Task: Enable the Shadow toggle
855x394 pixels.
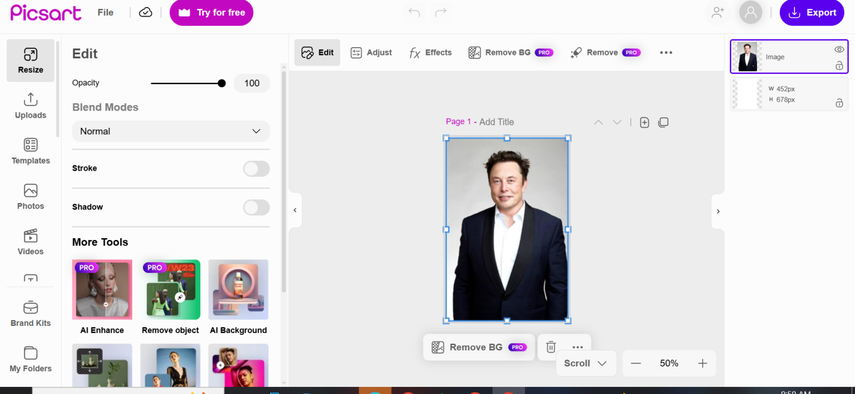Action: click(x=256, y=208)
